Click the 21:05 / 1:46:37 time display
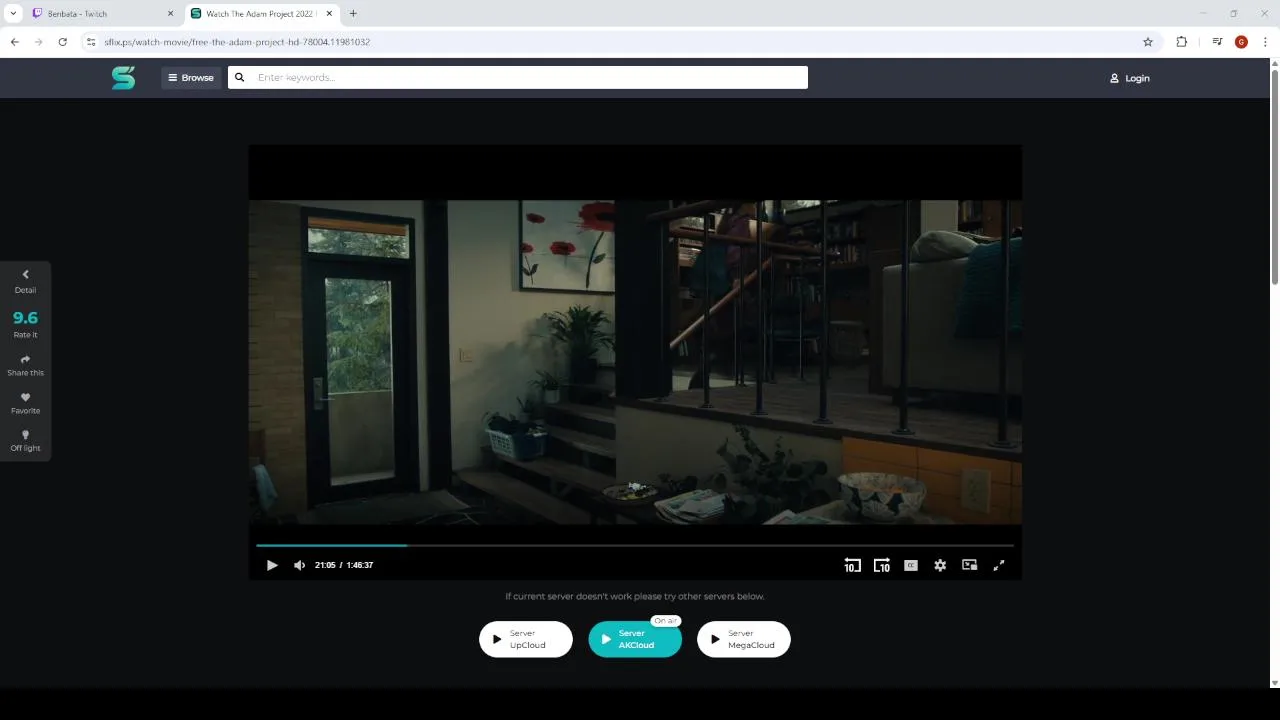 (x=344, y=565)
